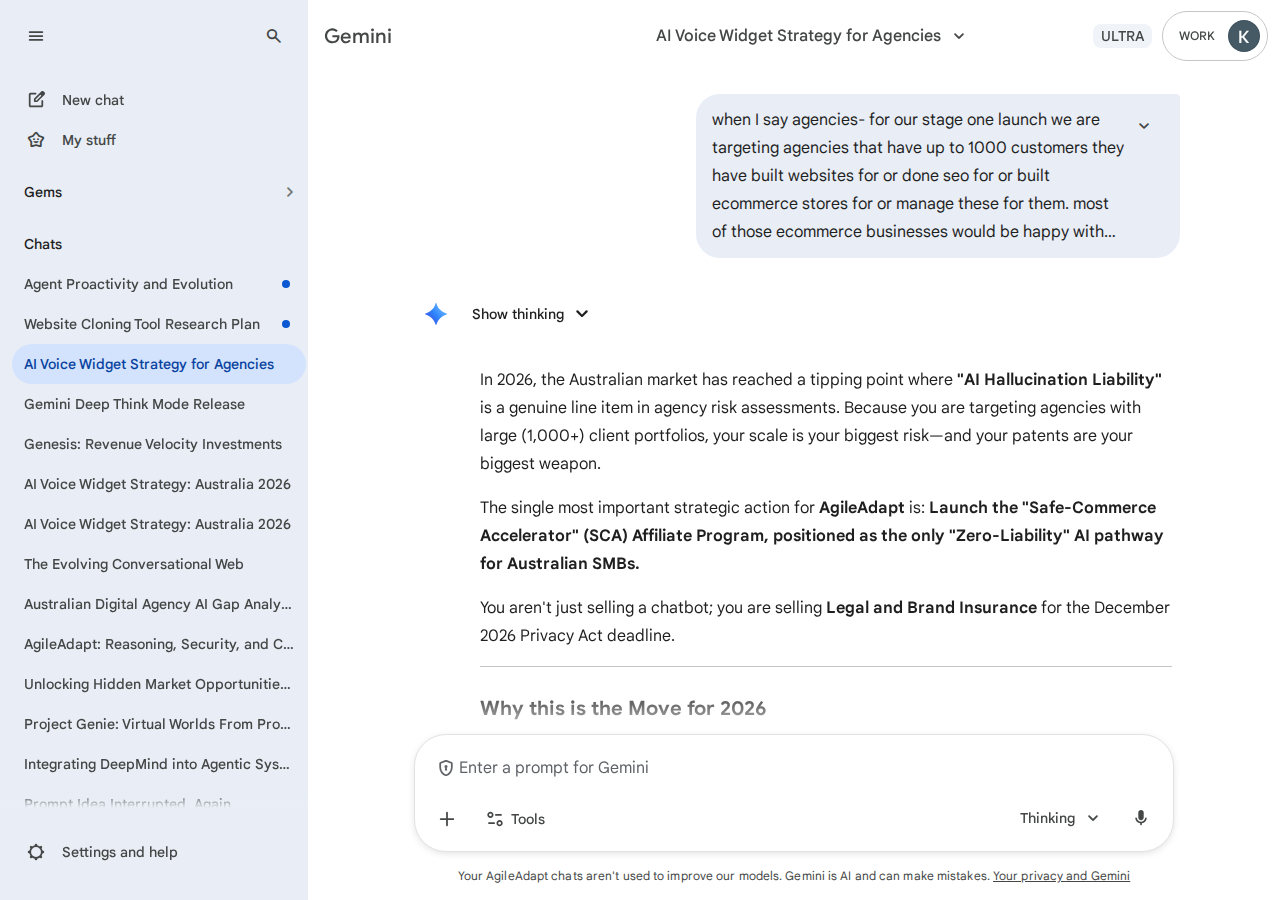
Task: Open Agent Proactivity and Evolution chat
Action: coord(128,284)
